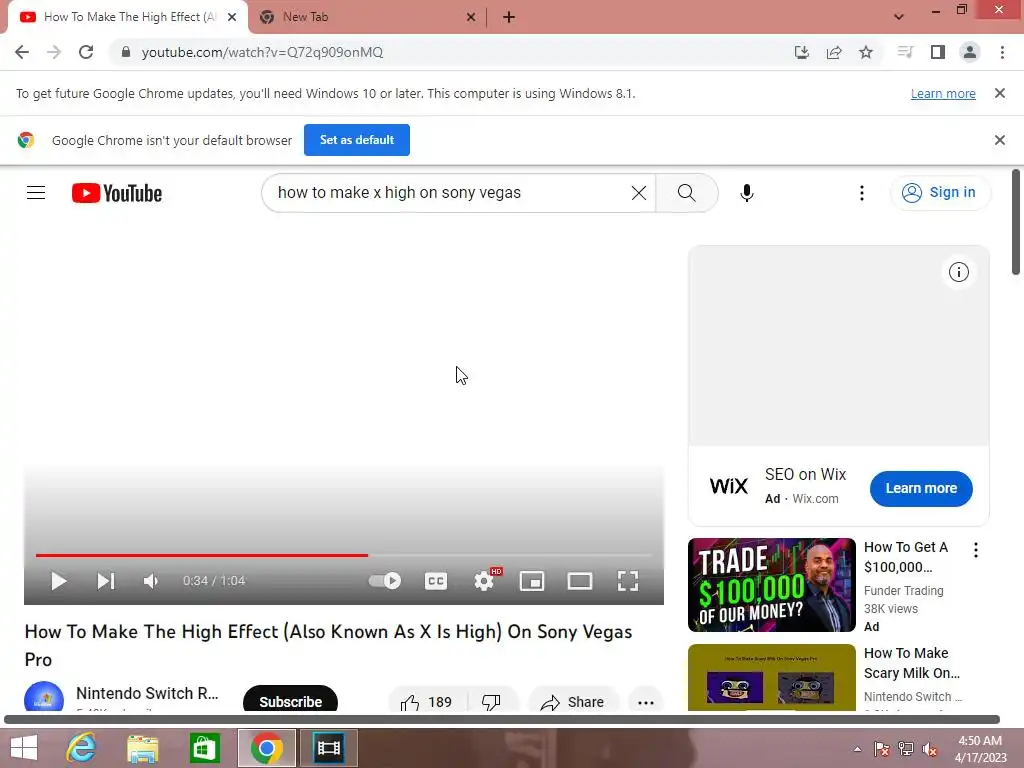
Task: Seek on the red video progress bar
Action: point(344,555)
